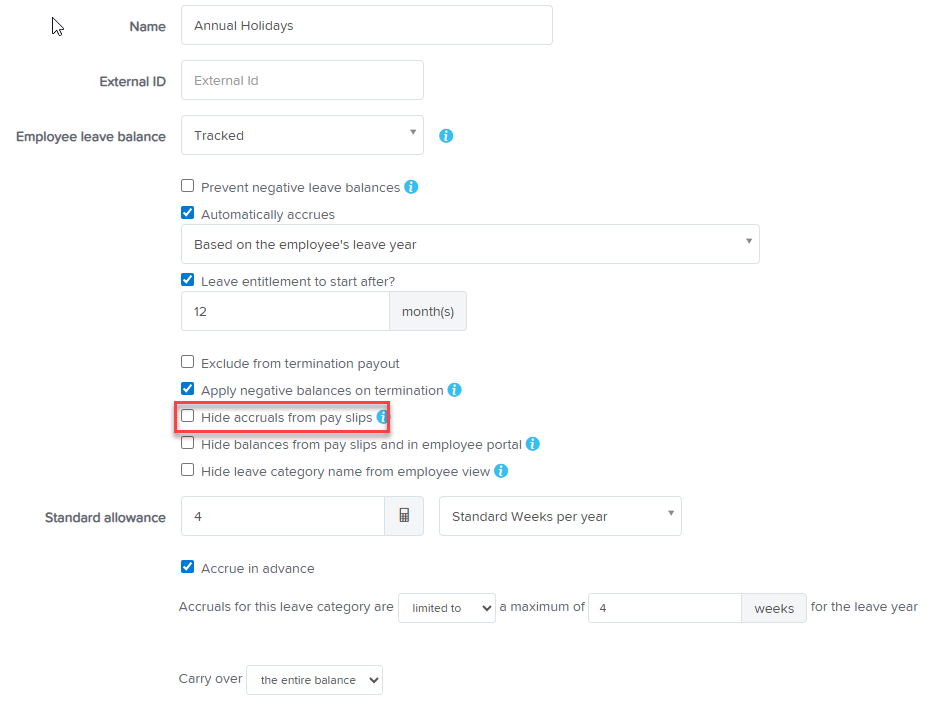
Task: Click info icon beside Hide leave category name
Action: pyautogui.click(x=501, y=471)
